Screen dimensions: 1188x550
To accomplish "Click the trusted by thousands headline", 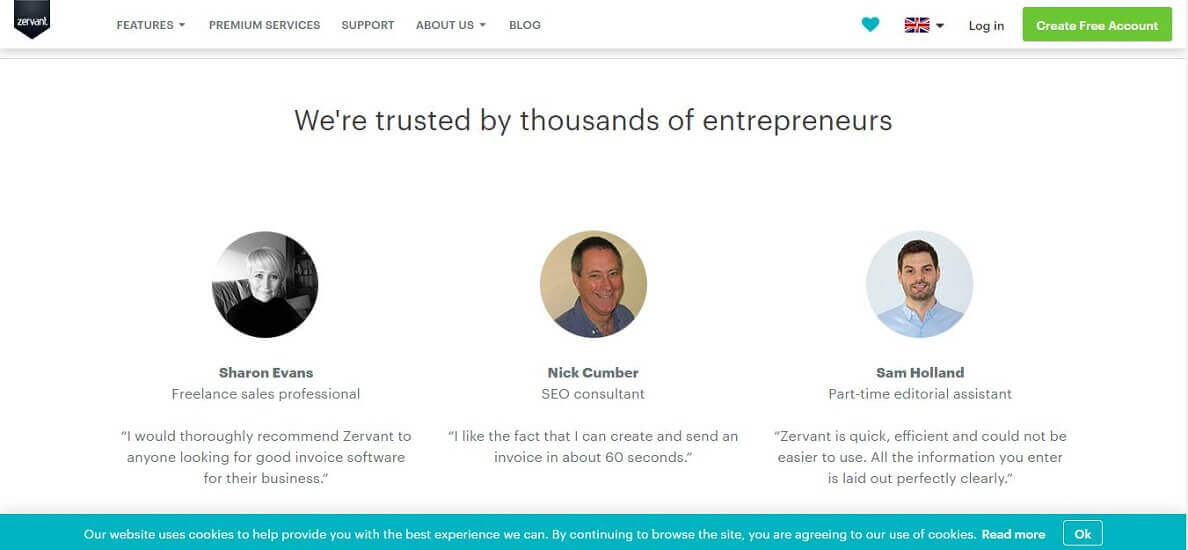I will tap(593, 121).
